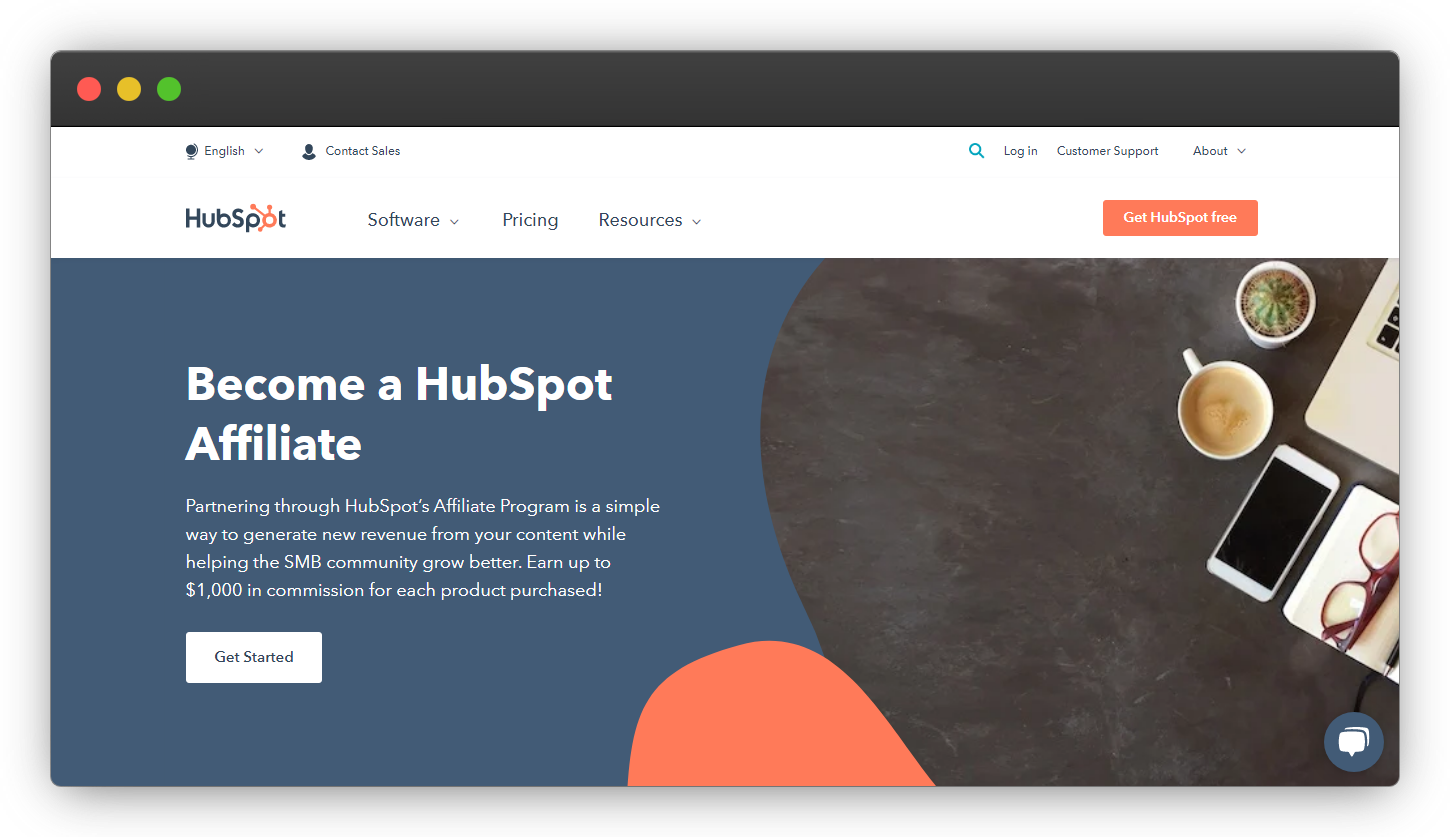Viewport: 1450px width, 837px height.
Task: Click the Get HubSpot free button
Action: coord(1180,218)
